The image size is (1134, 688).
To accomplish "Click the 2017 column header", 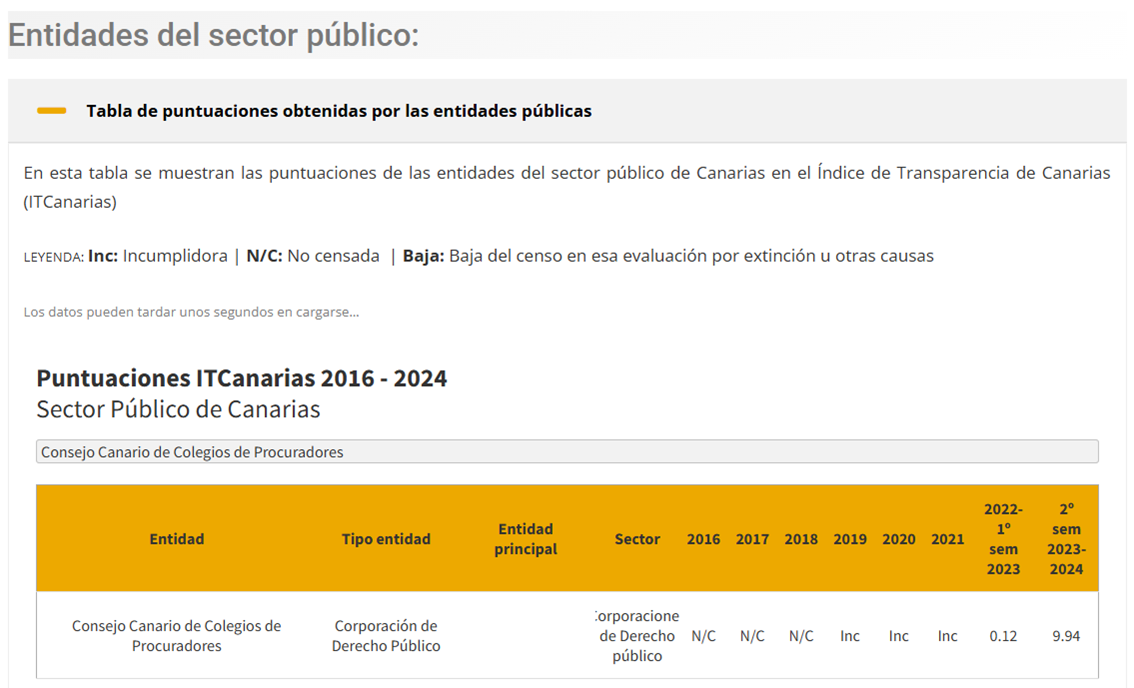I will click(x=752, y=539).
